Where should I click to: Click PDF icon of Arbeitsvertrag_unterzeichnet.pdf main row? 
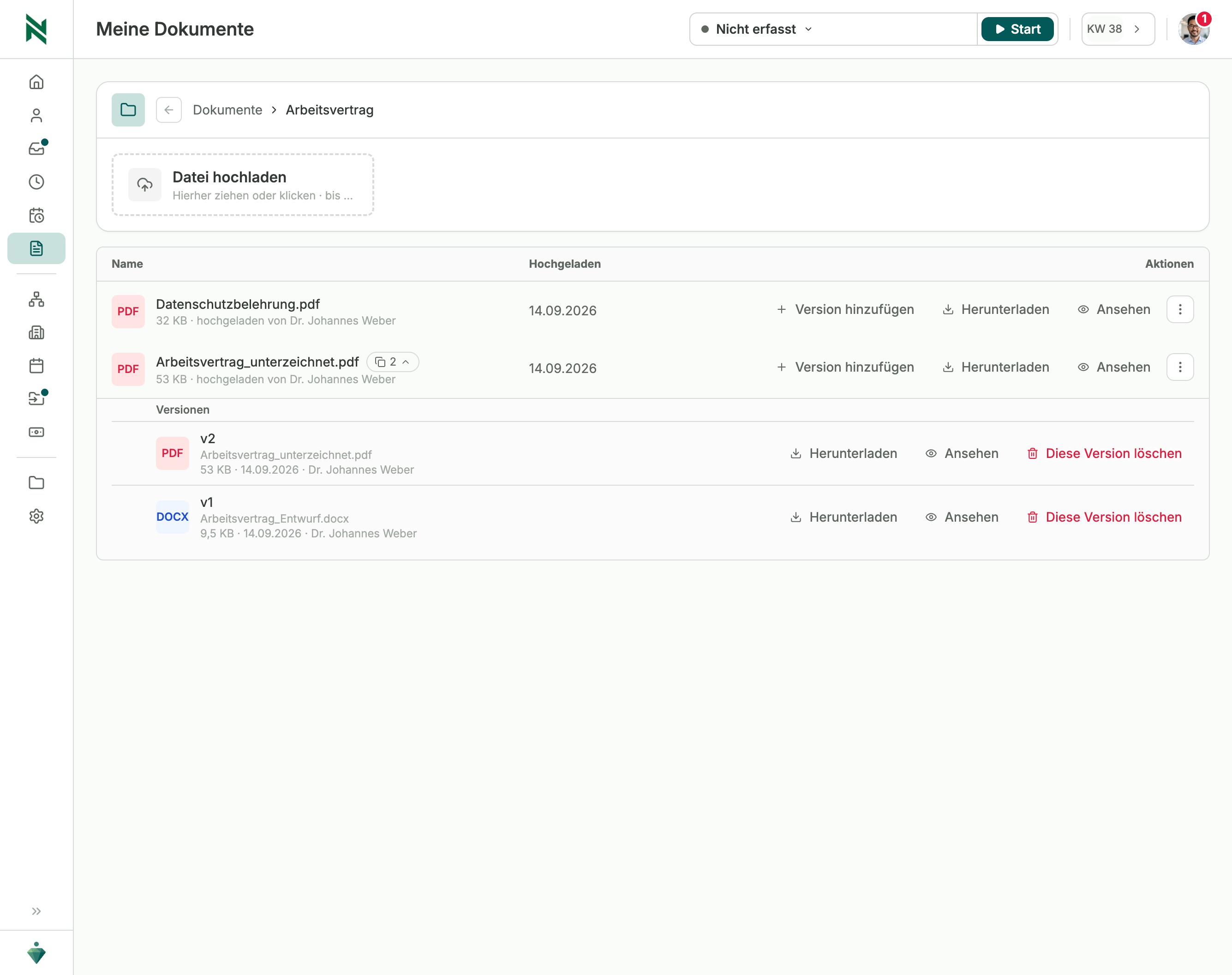pos(128,369)
